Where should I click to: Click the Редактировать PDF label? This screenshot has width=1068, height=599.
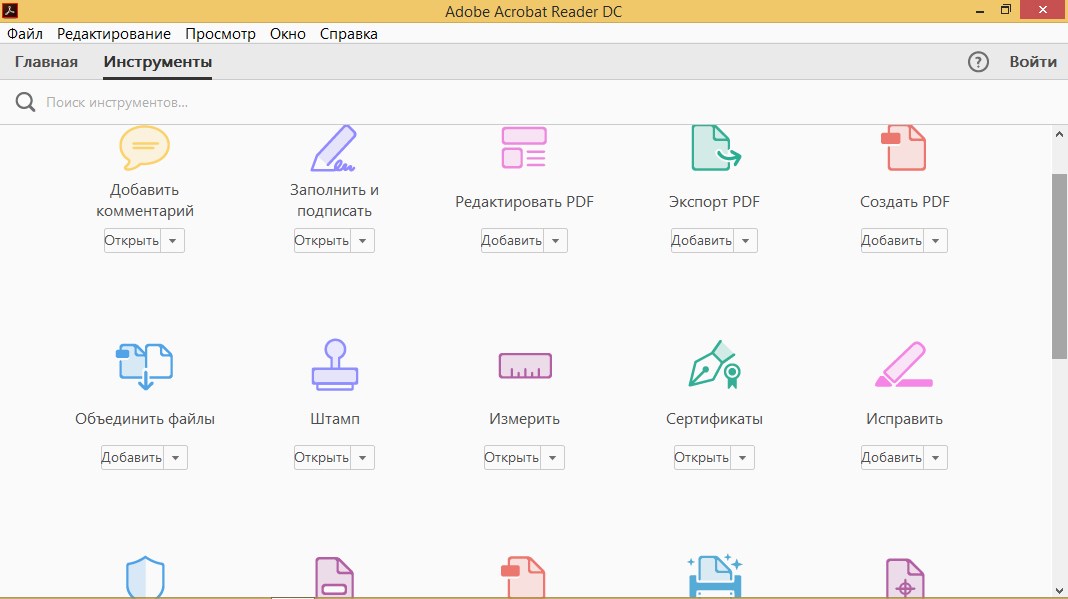tap(524, 202)
